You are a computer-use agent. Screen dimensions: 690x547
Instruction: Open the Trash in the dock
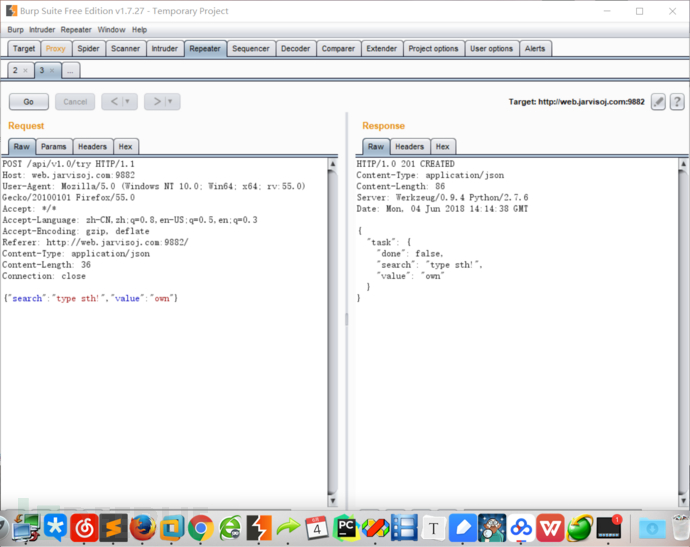(x=681, y=527)
